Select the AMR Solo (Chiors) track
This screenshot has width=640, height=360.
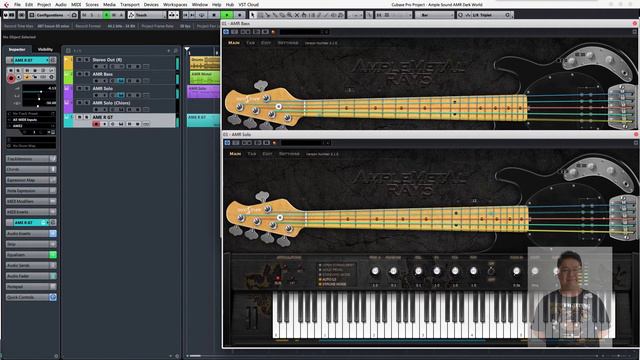coord(111,102)
